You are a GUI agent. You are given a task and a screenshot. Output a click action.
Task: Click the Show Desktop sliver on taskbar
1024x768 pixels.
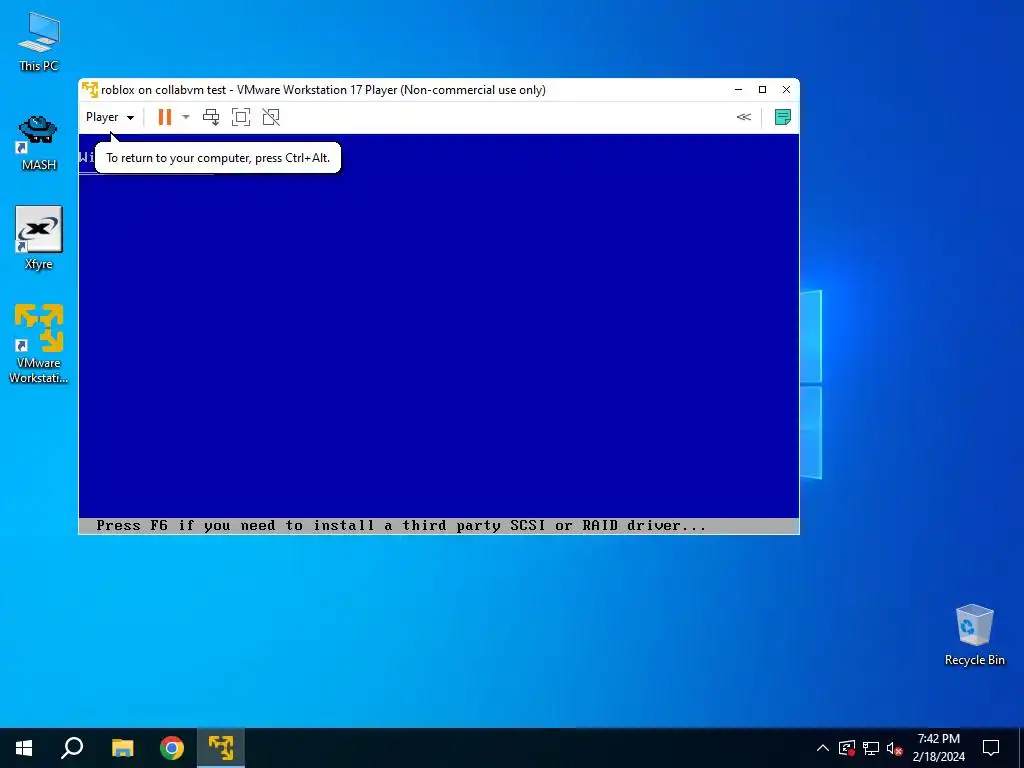click(x=1021, y=748)
